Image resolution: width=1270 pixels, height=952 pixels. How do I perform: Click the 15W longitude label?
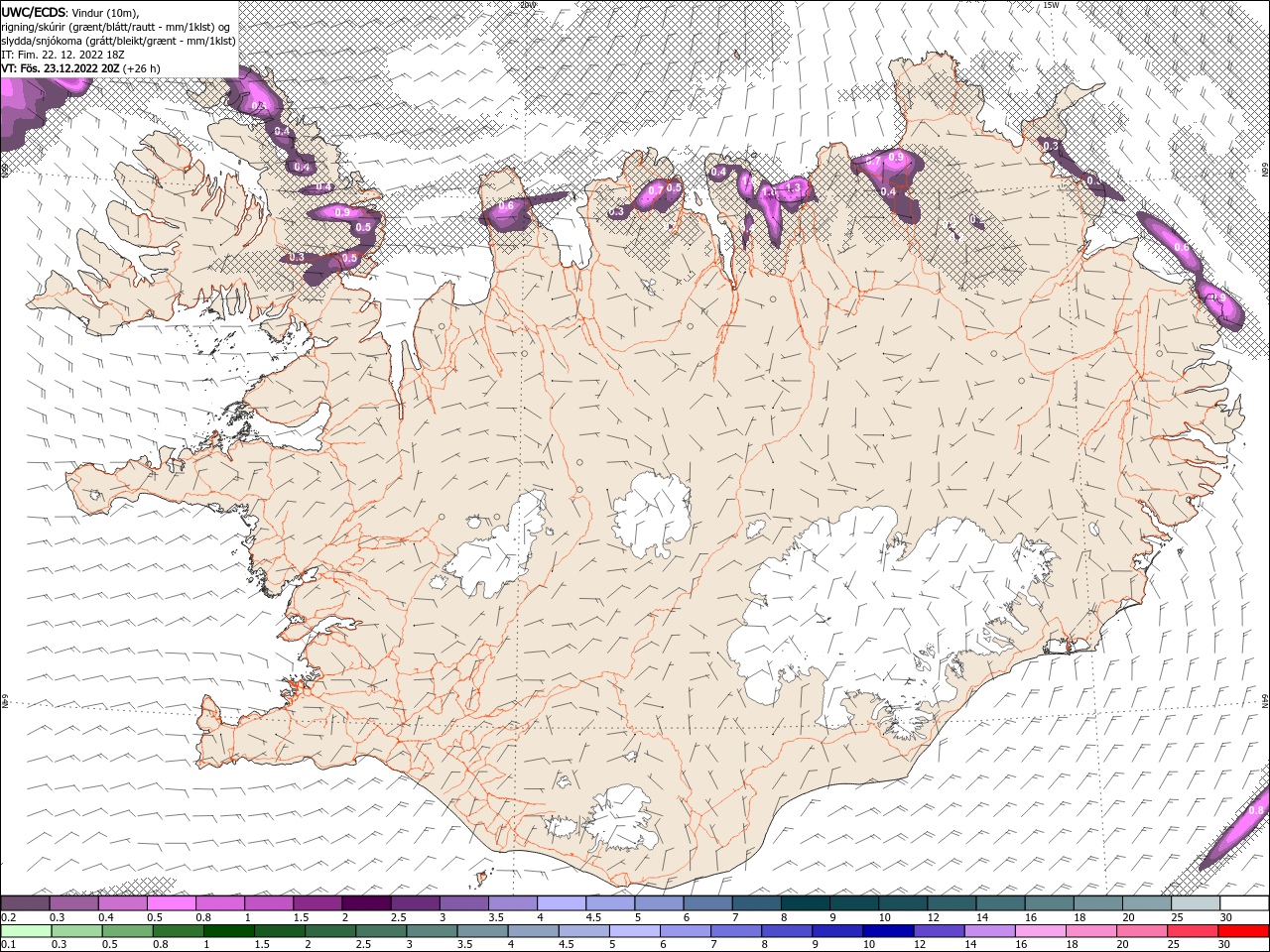coord(1051,5)
